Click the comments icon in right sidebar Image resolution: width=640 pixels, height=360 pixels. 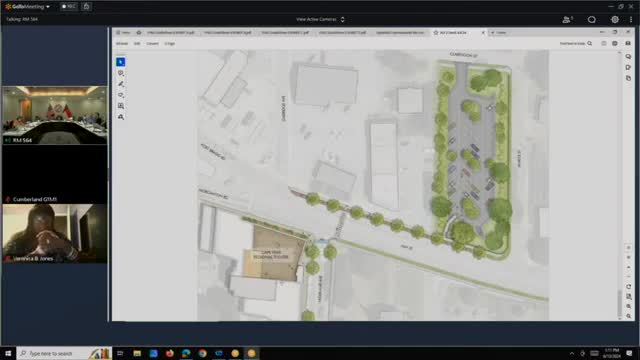pos(628,56)
